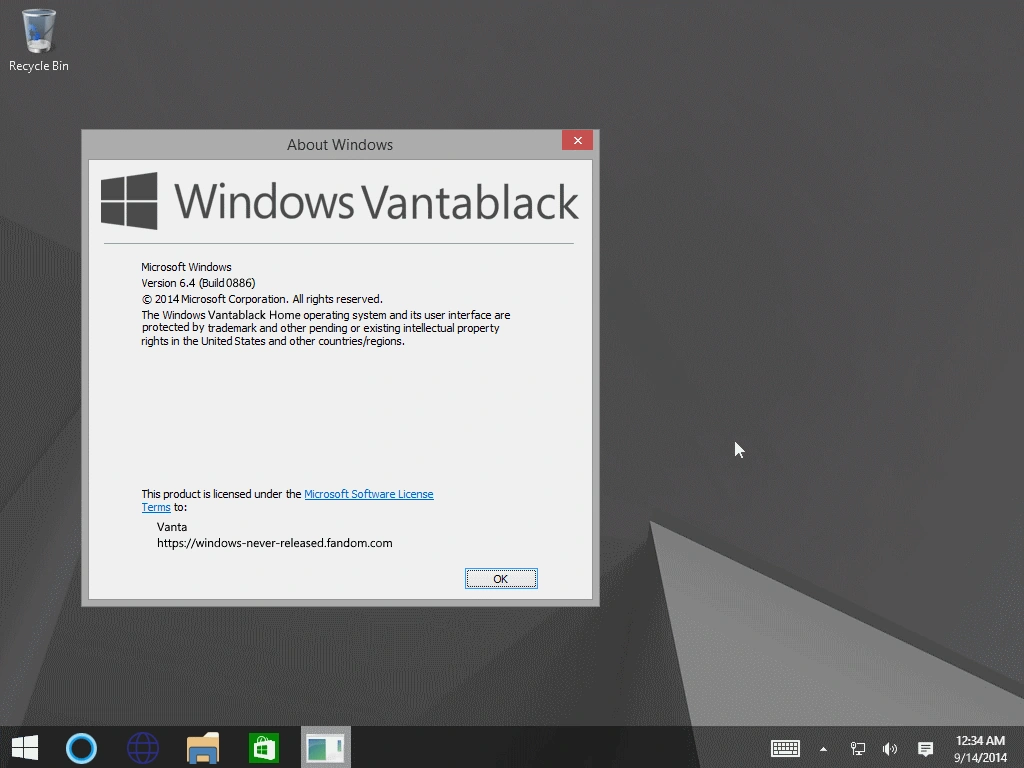Viewport: 1024px width, 768px height.
Task: Launch the green Store app on taskbar
Action: pos(264,748)
